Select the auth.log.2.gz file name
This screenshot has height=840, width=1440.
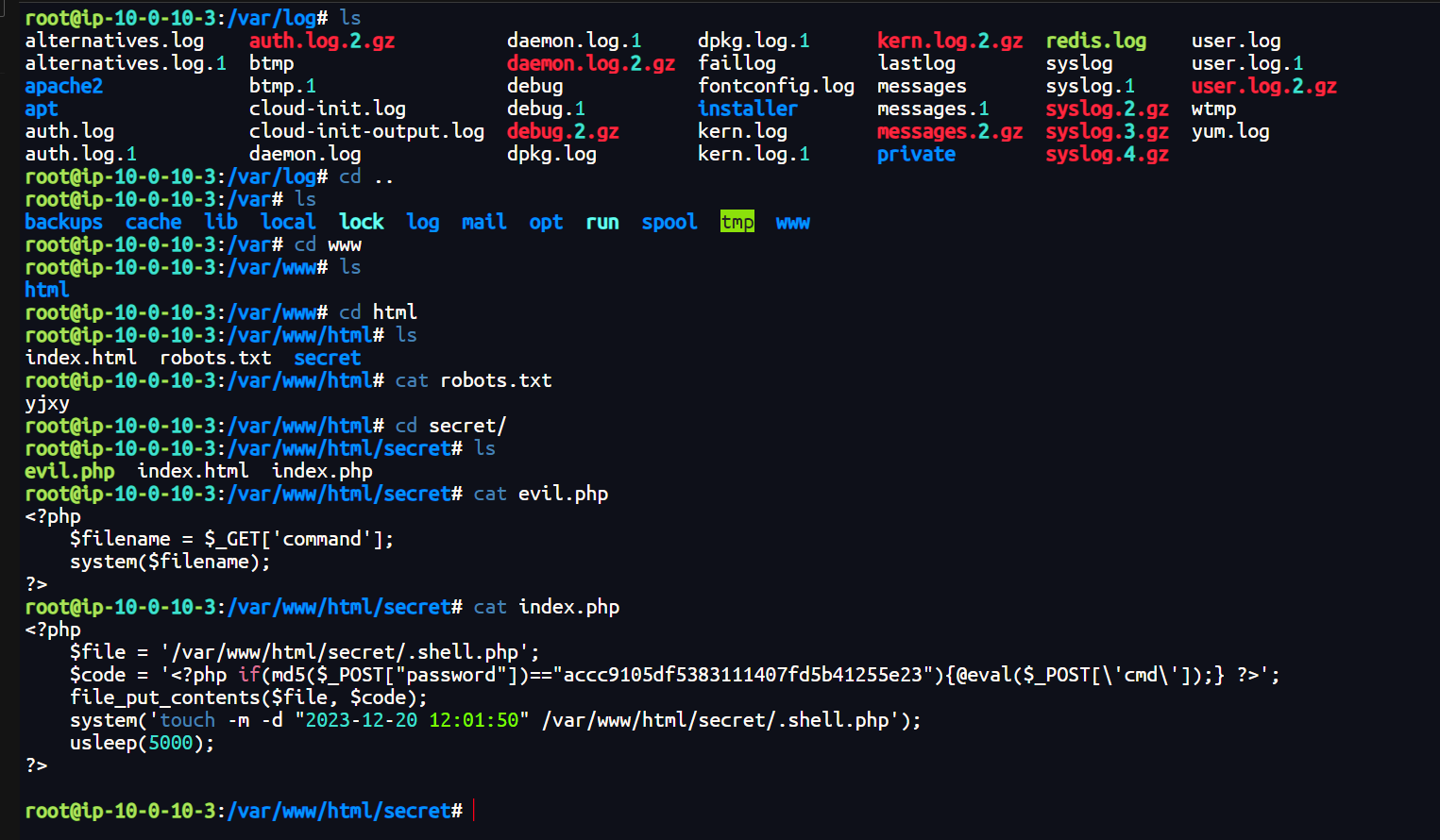(x=322, y=41)
